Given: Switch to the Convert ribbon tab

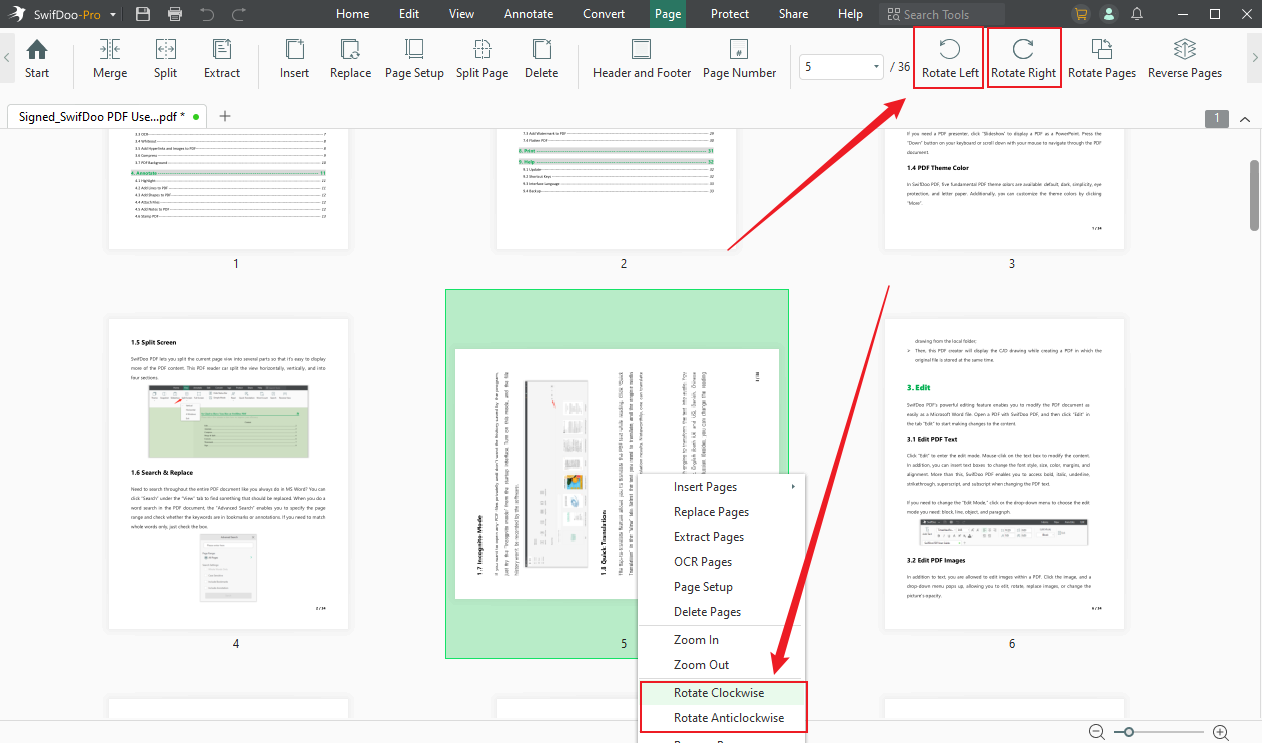Looking at the screenshot, I should (x=604, y=13).
